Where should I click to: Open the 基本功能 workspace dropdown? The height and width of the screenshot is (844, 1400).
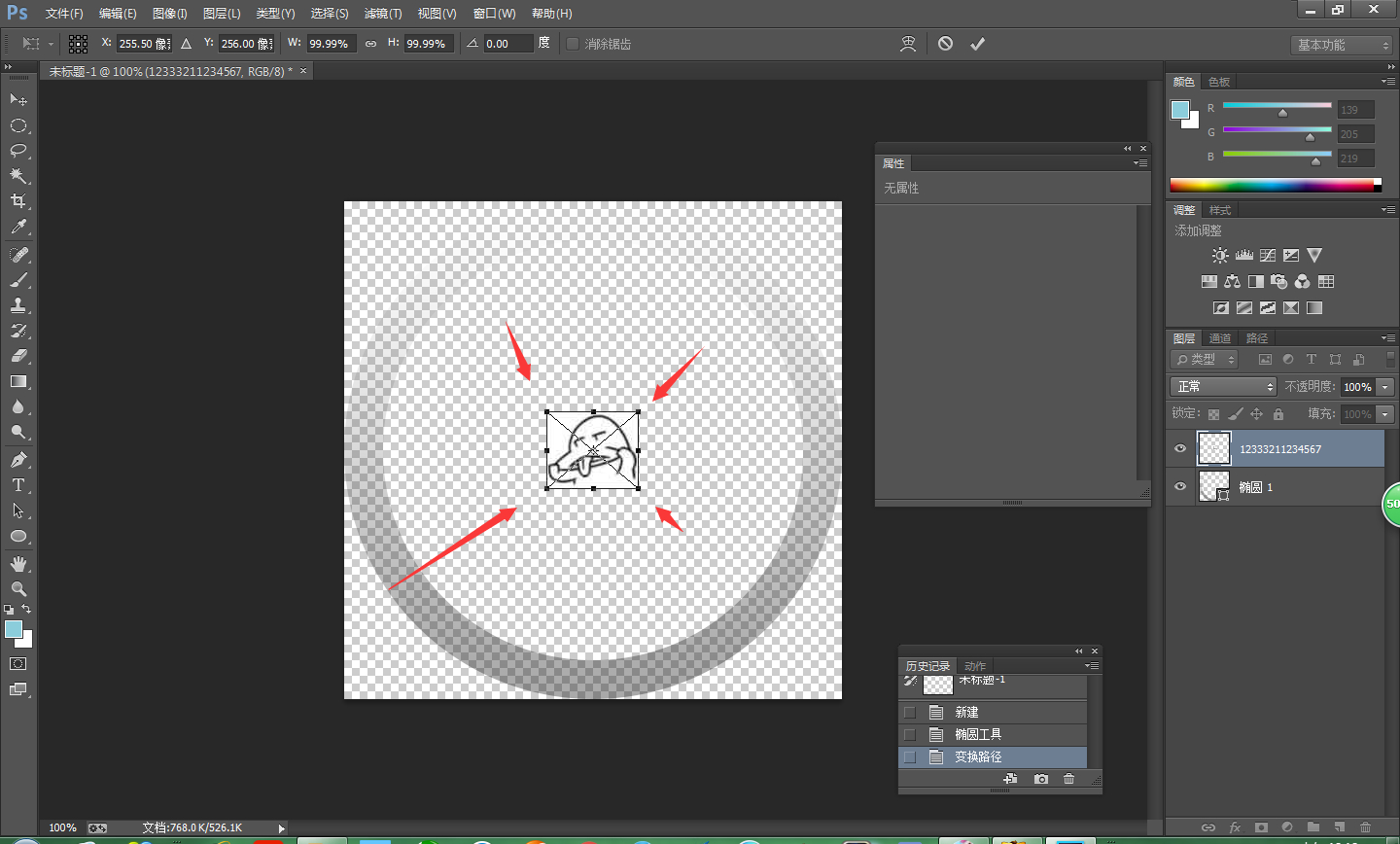[x=1344, y=45]
